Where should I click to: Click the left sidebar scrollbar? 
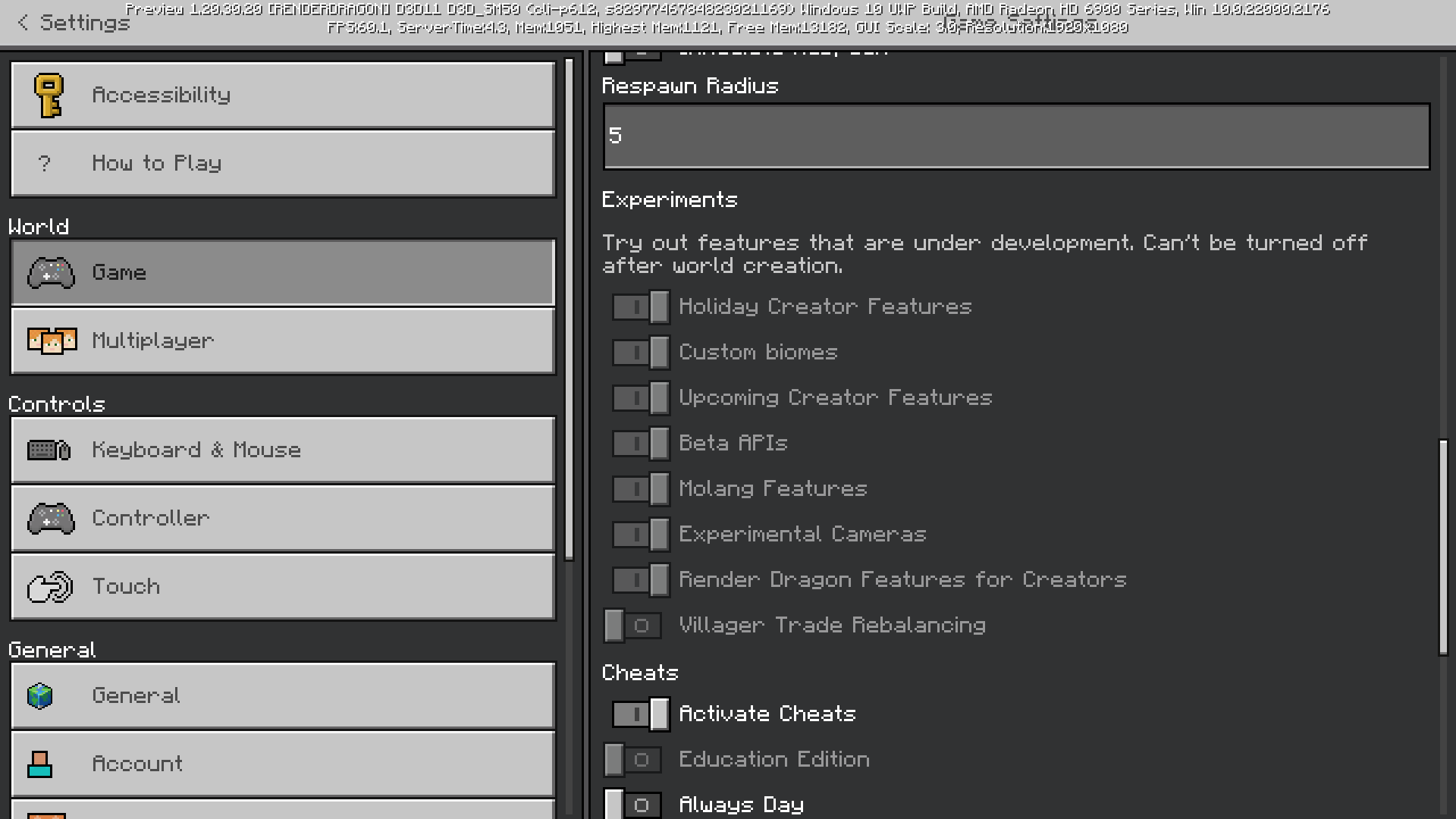[570, 309]
